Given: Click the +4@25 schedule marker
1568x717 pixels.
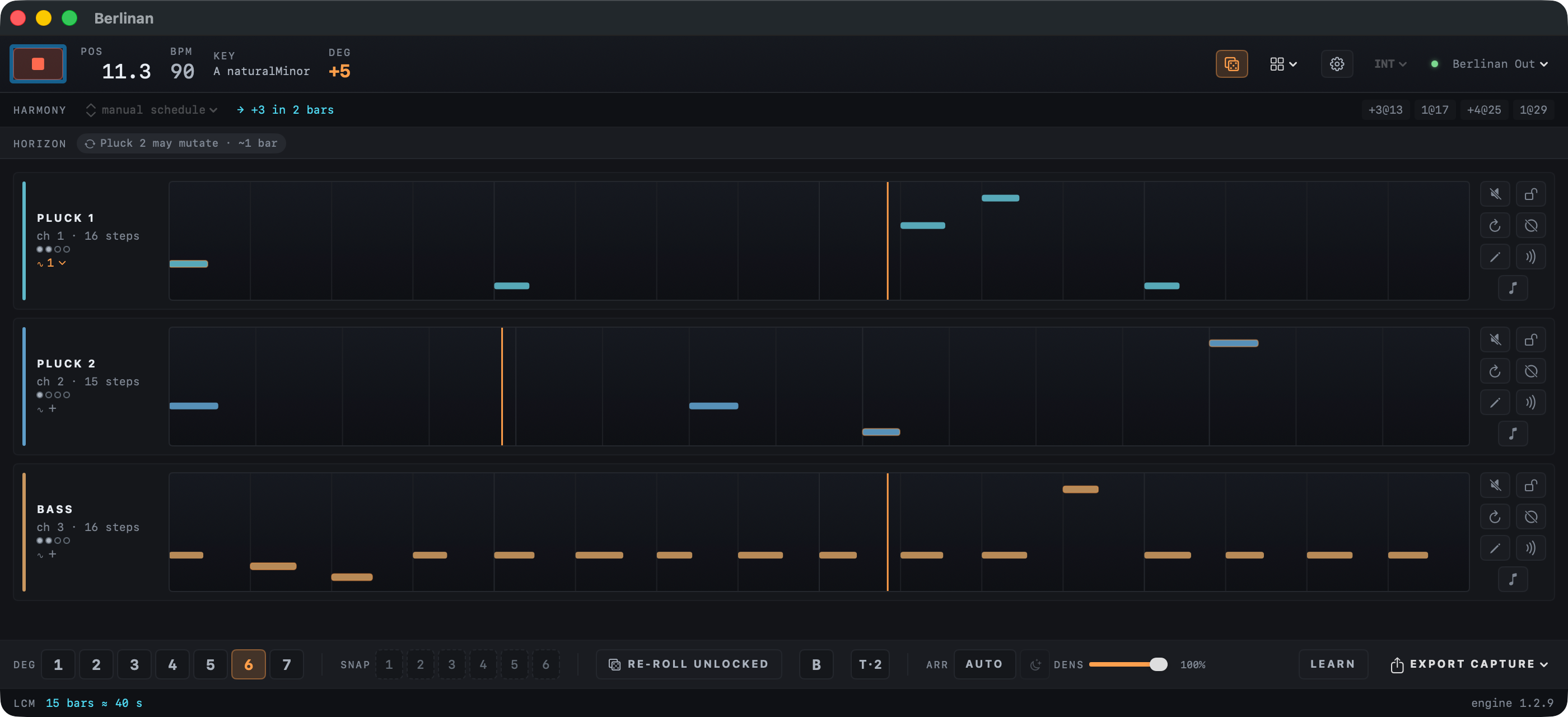Looking at the screenshot, I should point(1483,110).
